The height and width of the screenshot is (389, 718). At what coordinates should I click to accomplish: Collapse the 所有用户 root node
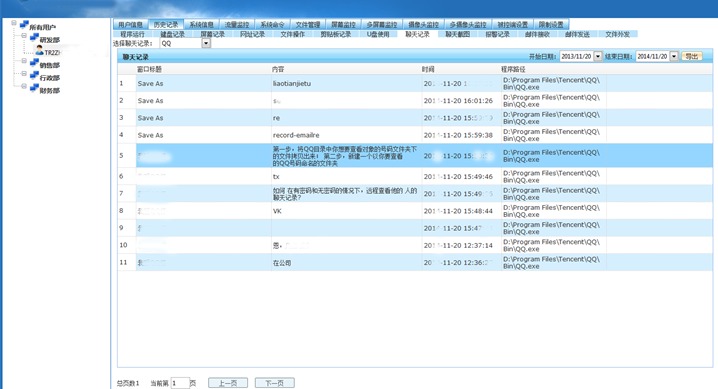[14, 23]
